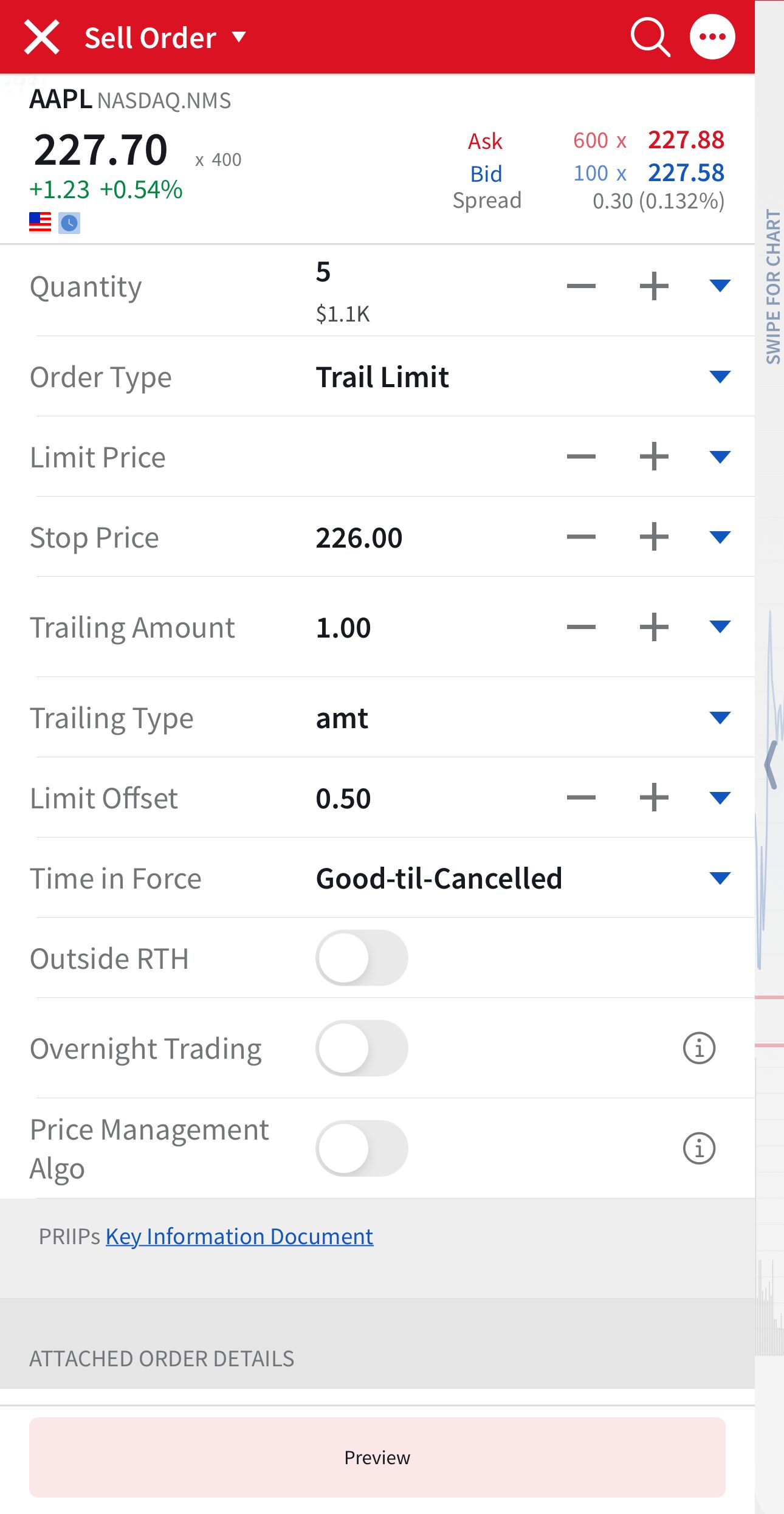
Task: Turn on Overnight Trading toggle
Action: coord(362,1048)
